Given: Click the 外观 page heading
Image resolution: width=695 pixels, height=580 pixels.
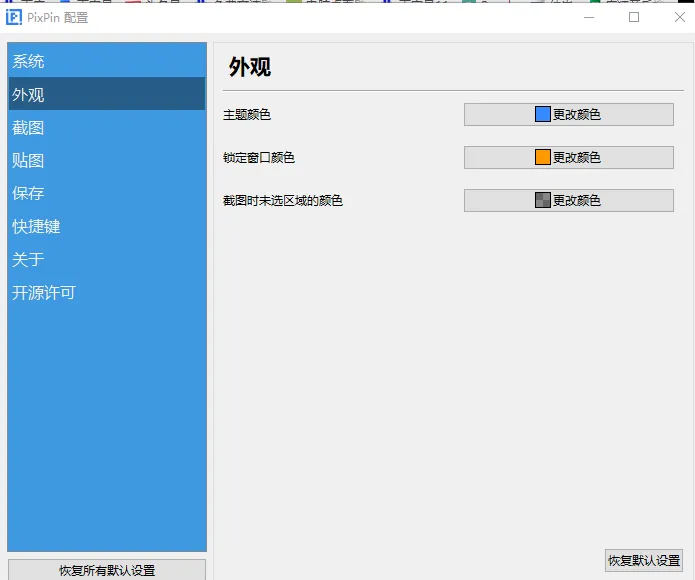Looking at the screenshot, I should (x=250, y=67).
